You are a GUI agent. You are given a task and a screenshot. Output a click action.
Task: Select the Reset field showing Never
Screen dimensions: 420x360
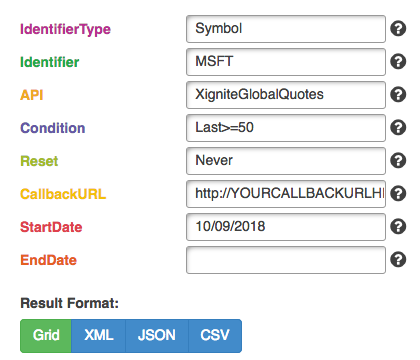tap(286, 161)
